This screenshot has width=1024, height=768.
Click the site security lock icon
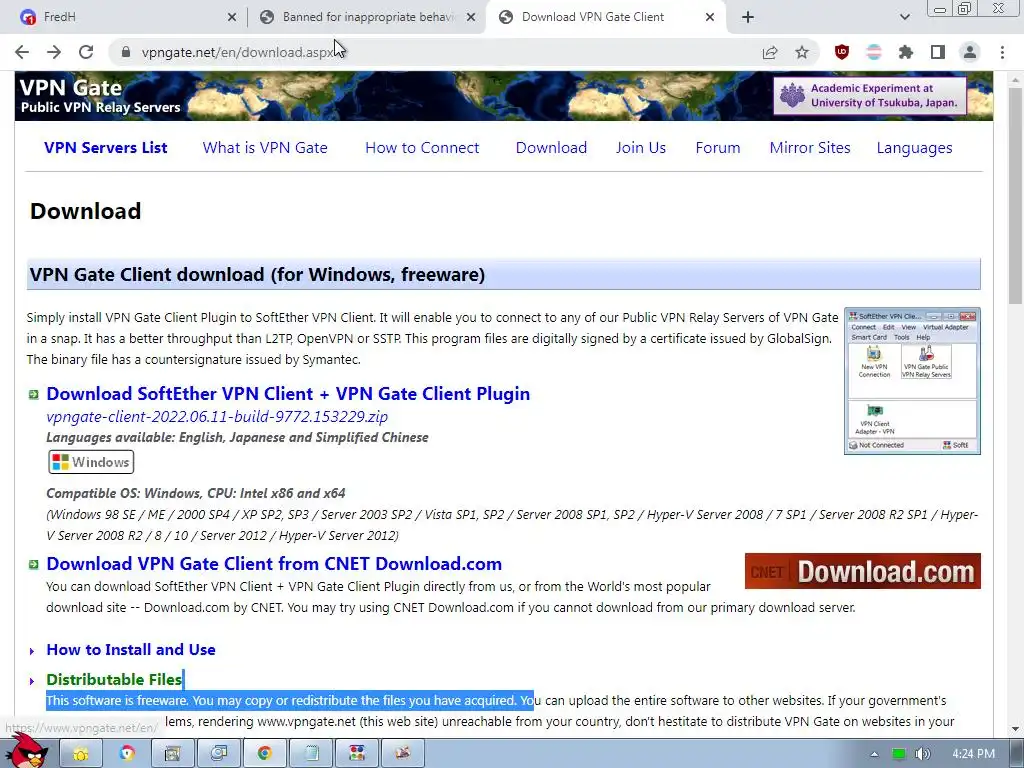(x=126, y=52)
